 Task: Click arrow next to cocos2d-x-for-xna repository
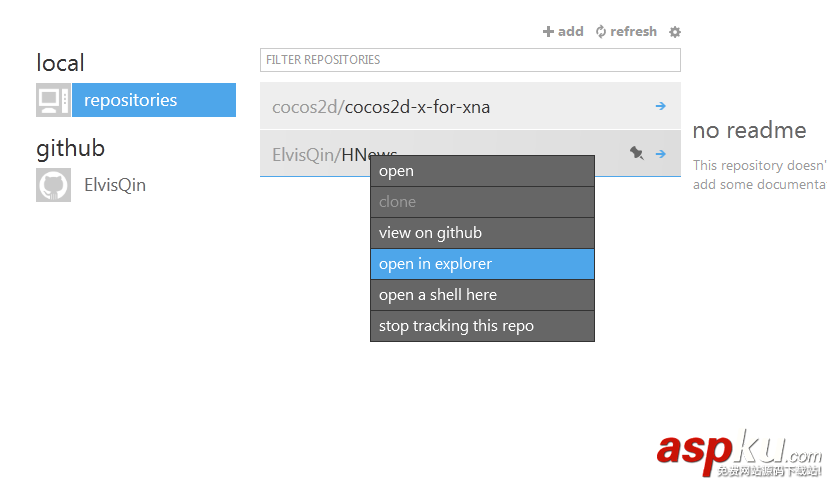click(661, 106)
